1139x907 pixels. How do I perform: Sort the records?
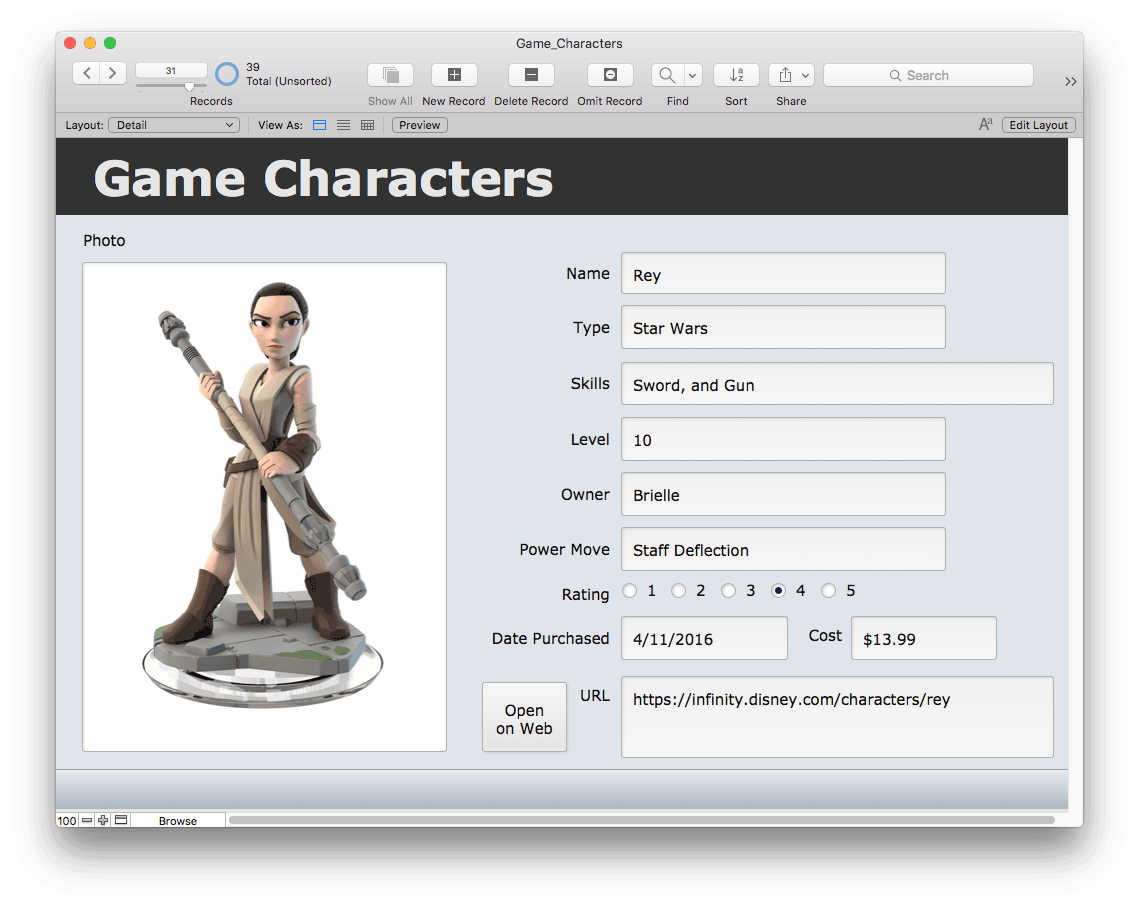736,74
